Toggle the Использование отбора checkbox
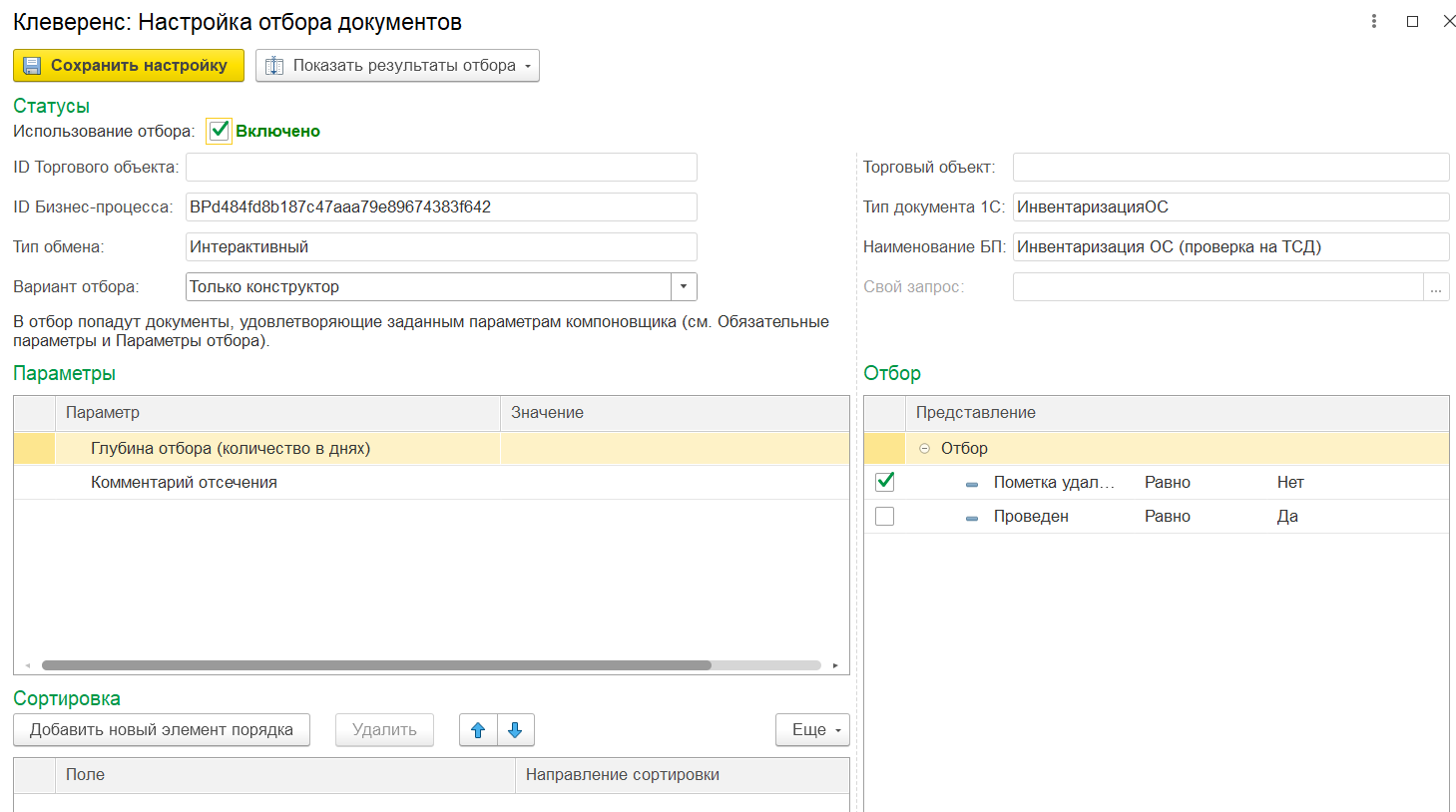 [220, 131]
